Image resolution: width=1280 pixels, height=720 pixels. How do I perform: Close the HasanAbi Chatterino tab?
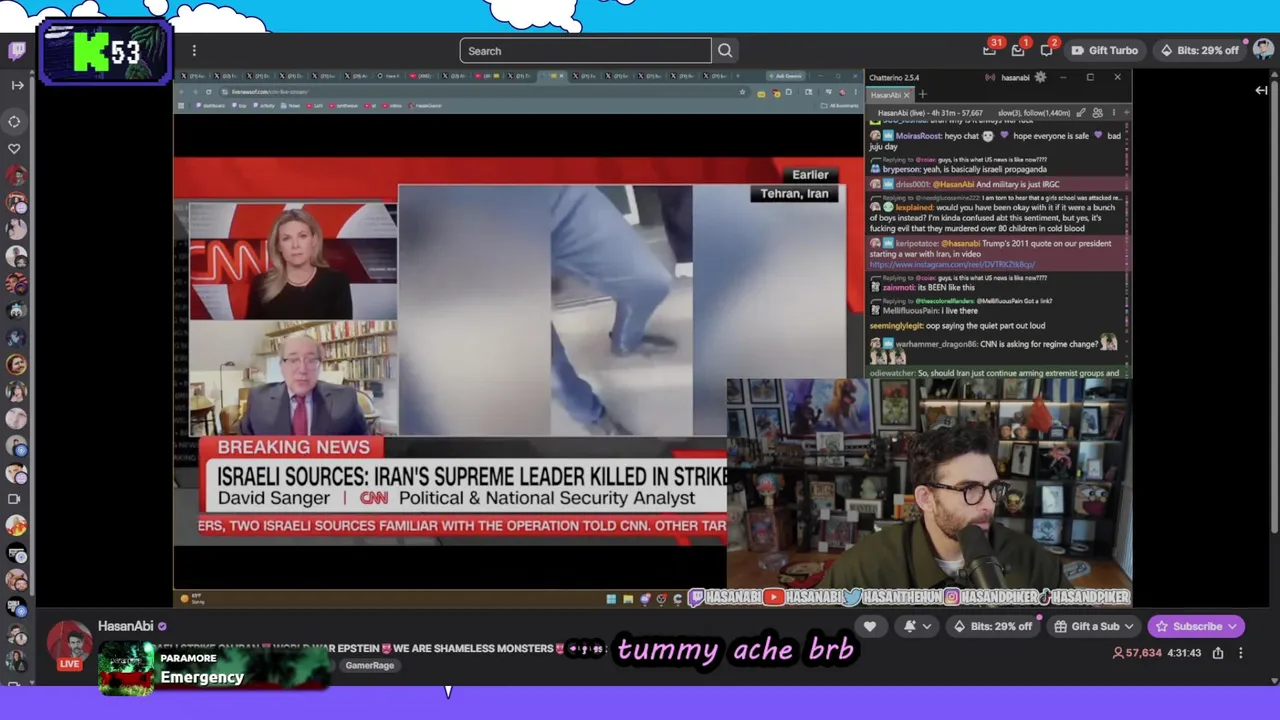[907, 95]
